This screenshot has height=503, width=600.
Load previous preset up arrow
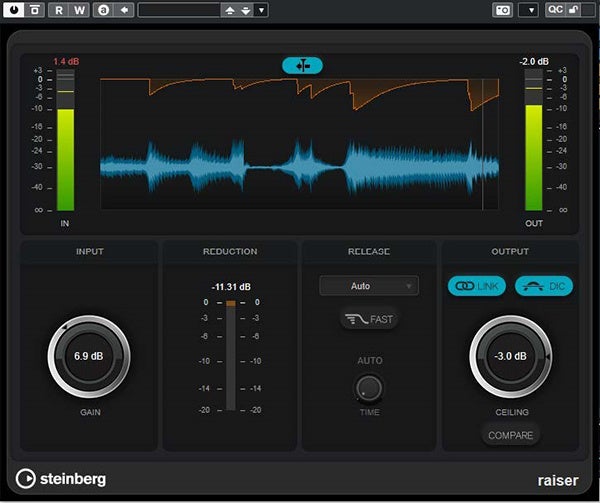pyautogui.click(x=229, y=10)
